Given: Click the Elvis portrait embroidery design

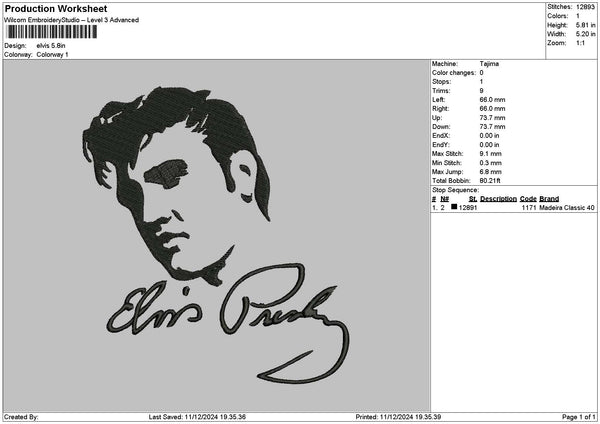Looking at the screenshot, I should tap(176, 186).
